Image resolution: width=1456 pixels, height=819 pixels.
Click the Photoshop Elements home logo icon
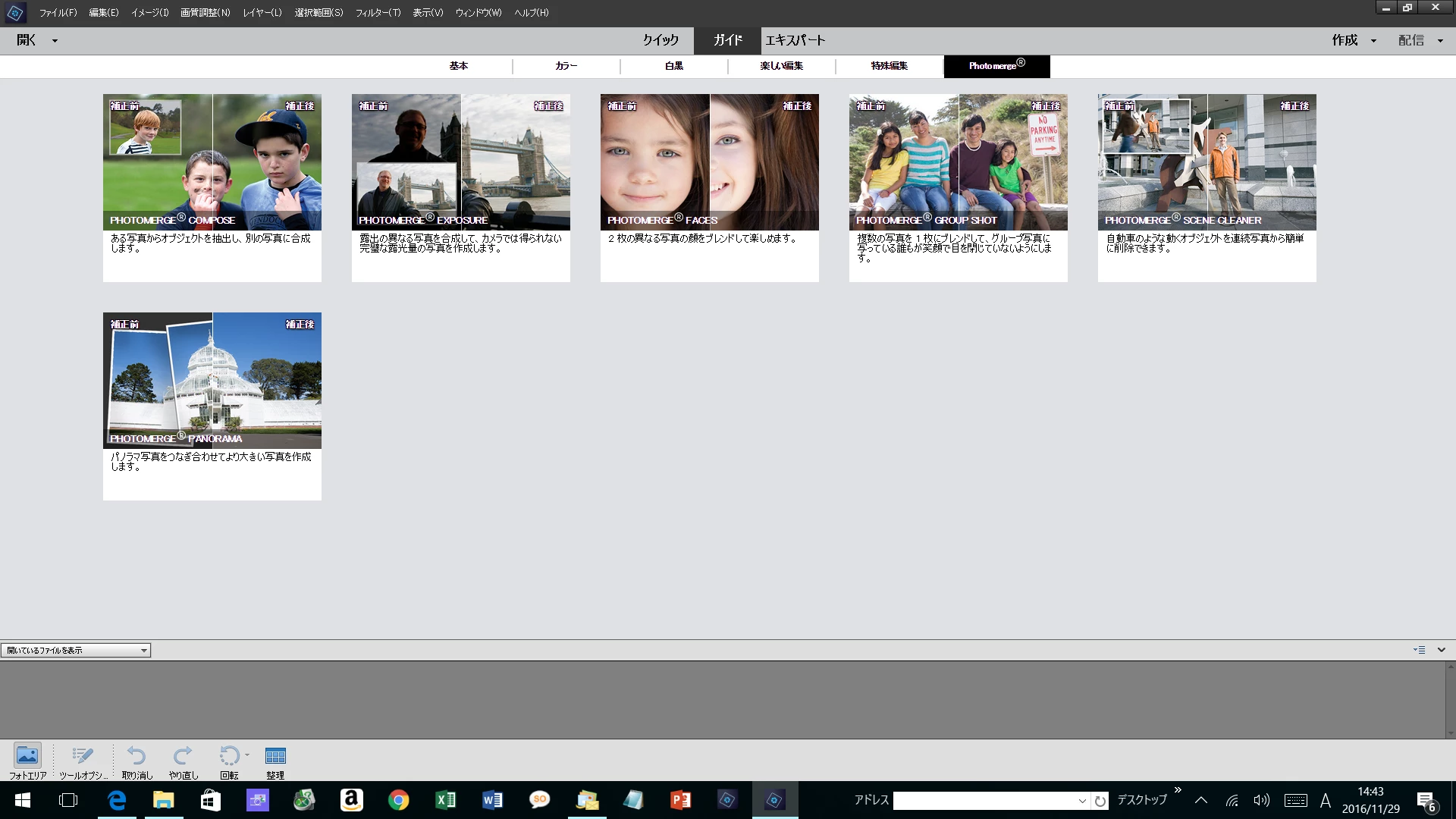click(x=14, y=13)
